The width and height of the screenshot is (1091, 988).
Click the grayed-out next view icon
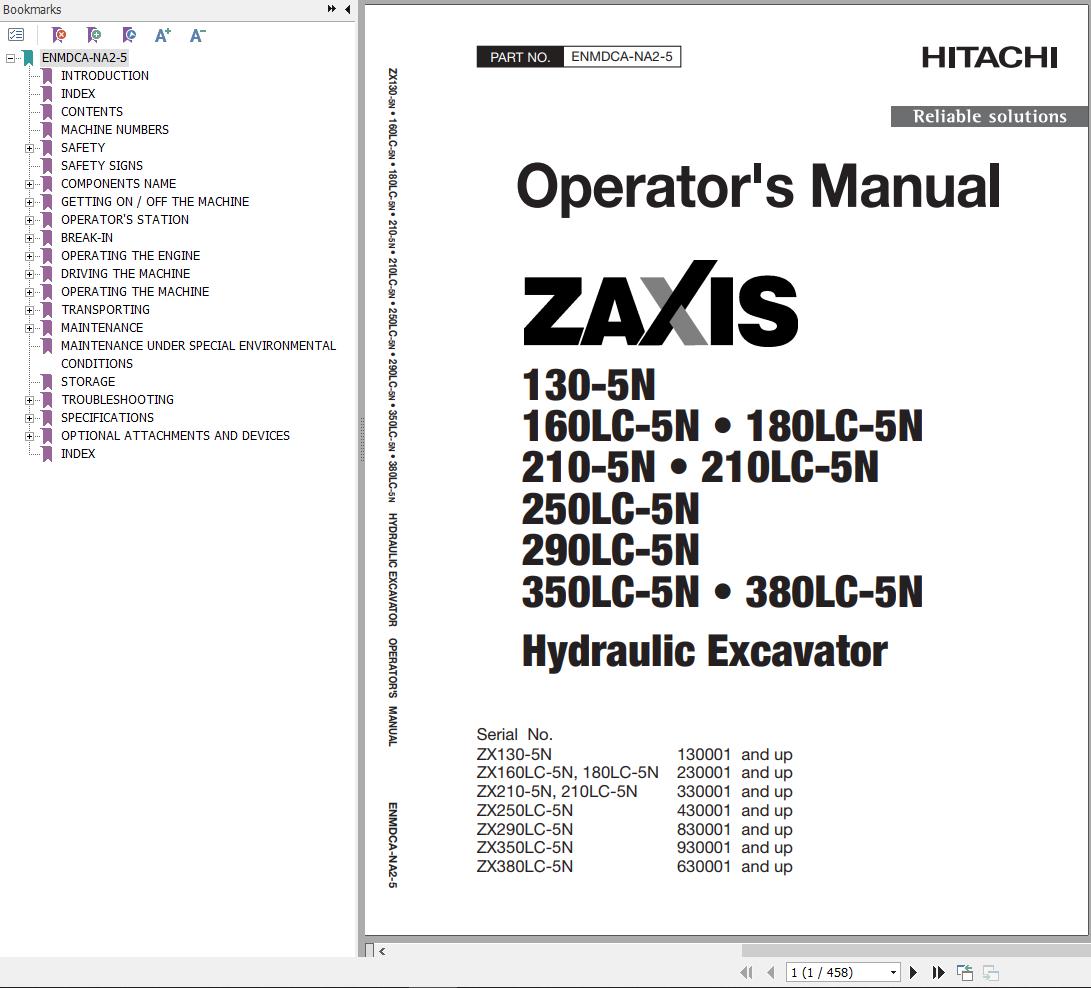991,972
